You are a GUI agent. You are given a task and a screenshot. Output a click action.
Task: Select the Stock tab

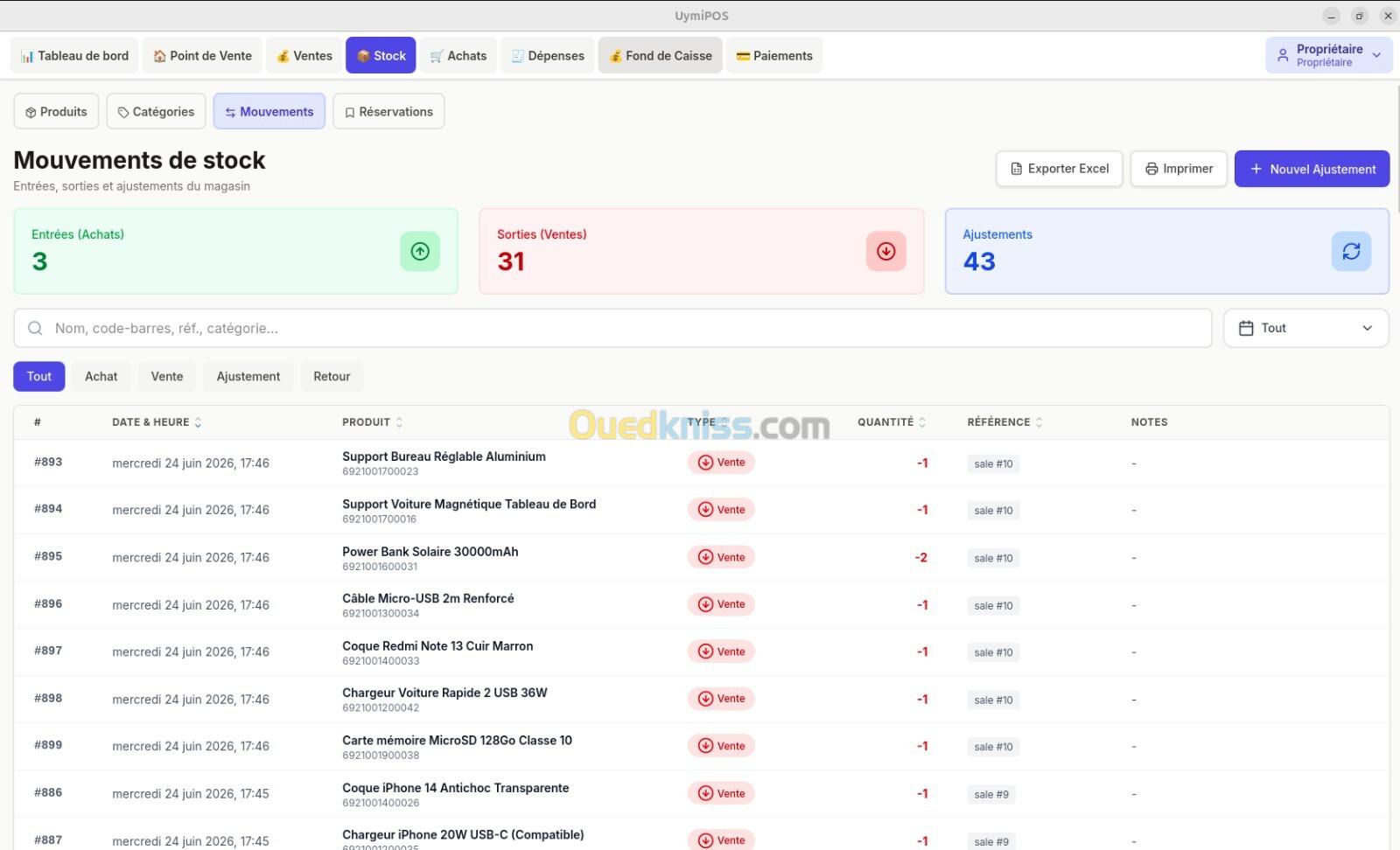[381, 55]
